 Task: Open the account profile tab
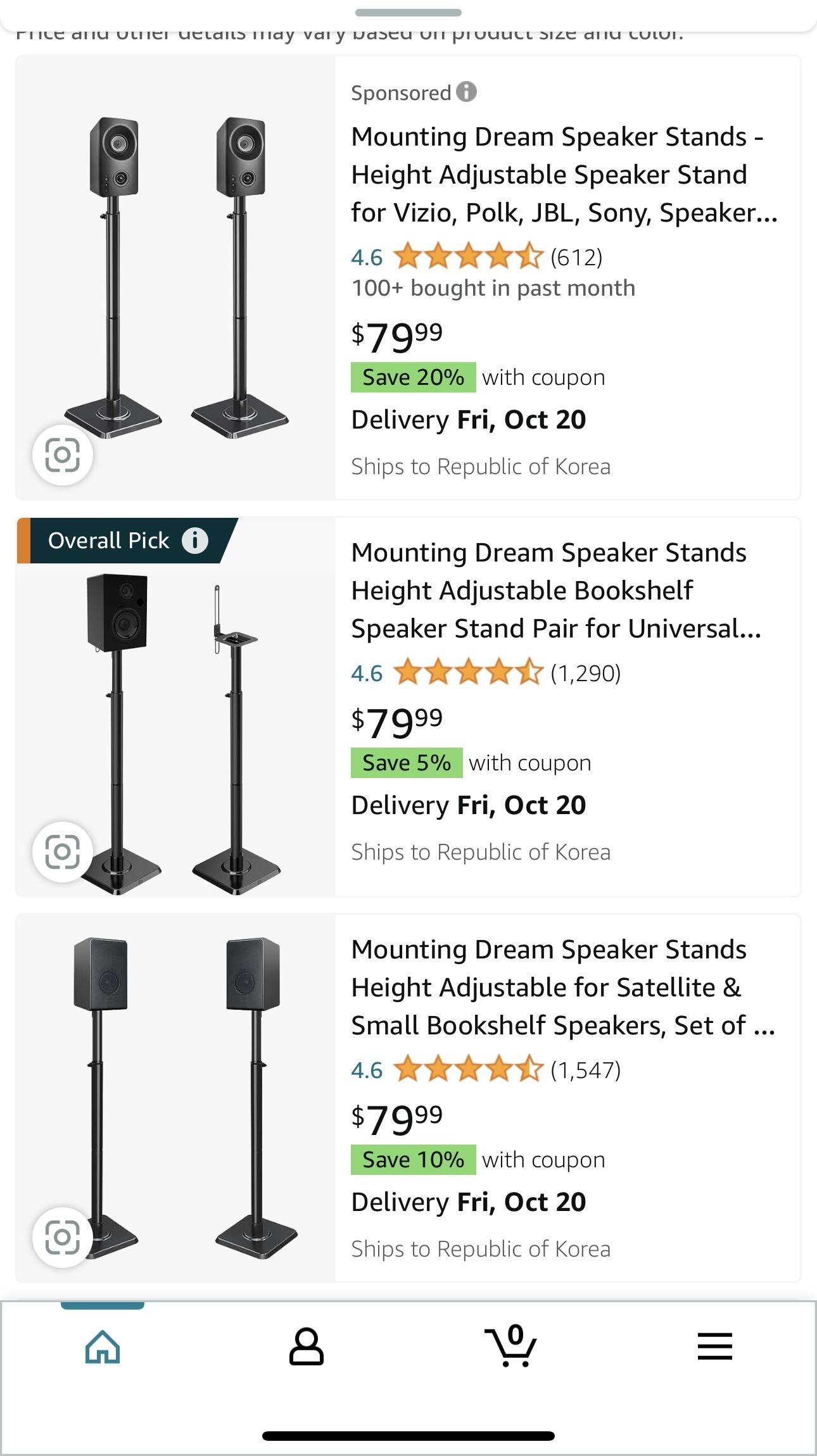pos(307,1346)
